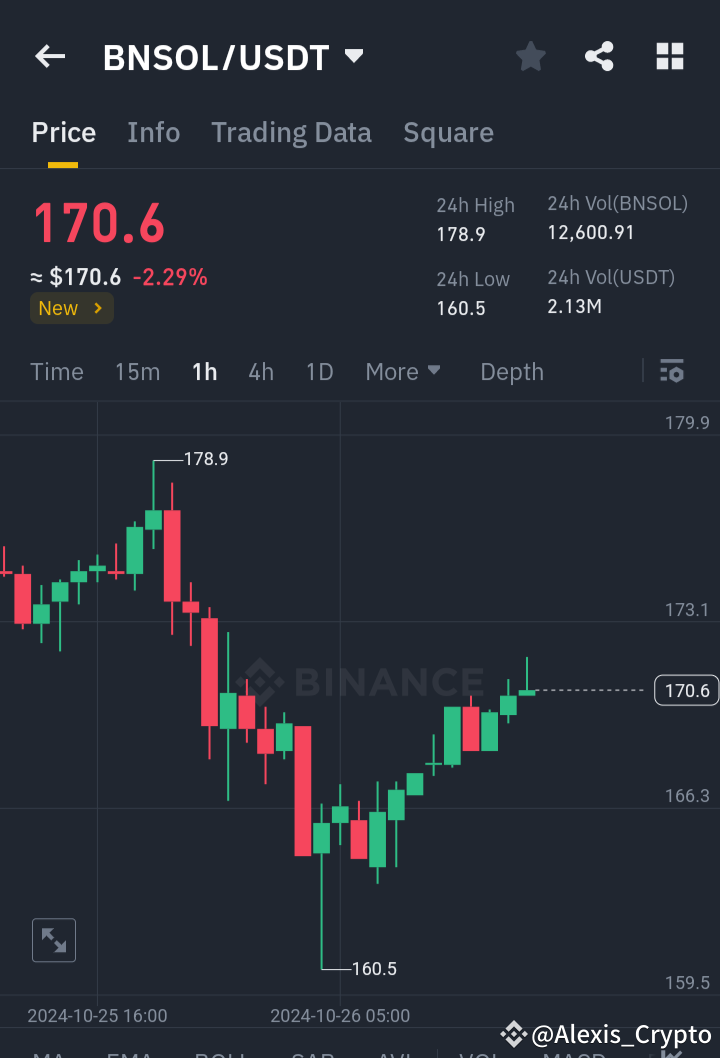This screenshot has width=720, height=1058.
Task: Share the chart using the share icon
Action: pyautogui.click(x=599, y=57)
